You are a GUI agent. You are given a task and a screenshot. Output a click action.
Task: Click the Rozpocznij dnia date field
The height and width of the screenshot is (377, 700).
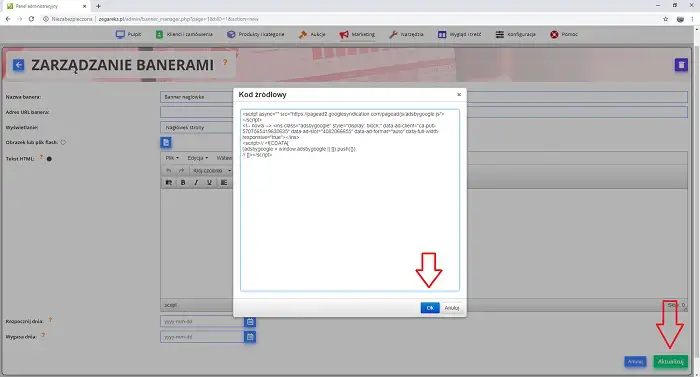[x=202, y=322]
